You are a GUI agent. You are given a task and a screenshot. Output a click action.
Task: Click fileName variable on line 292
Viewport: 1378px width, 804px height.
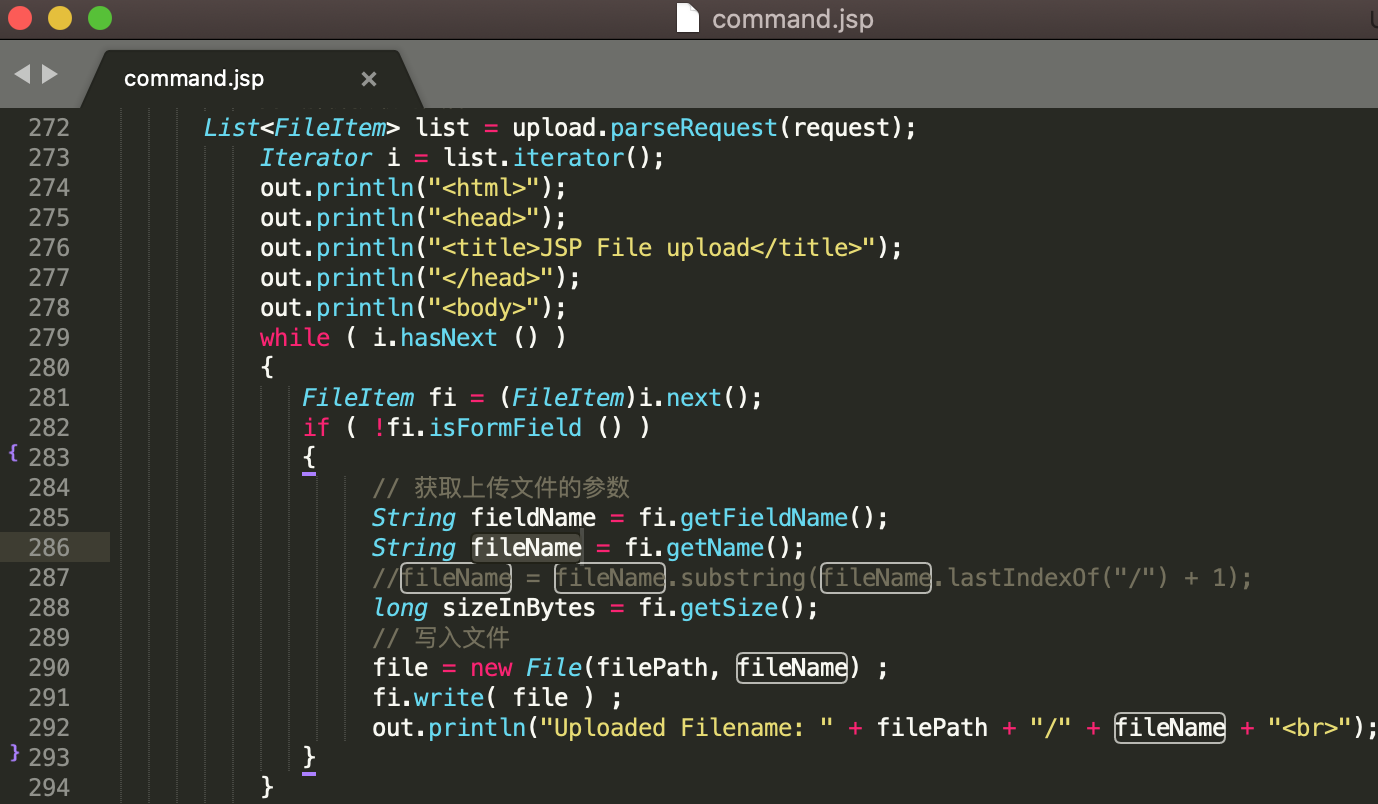pos(1170,728)
